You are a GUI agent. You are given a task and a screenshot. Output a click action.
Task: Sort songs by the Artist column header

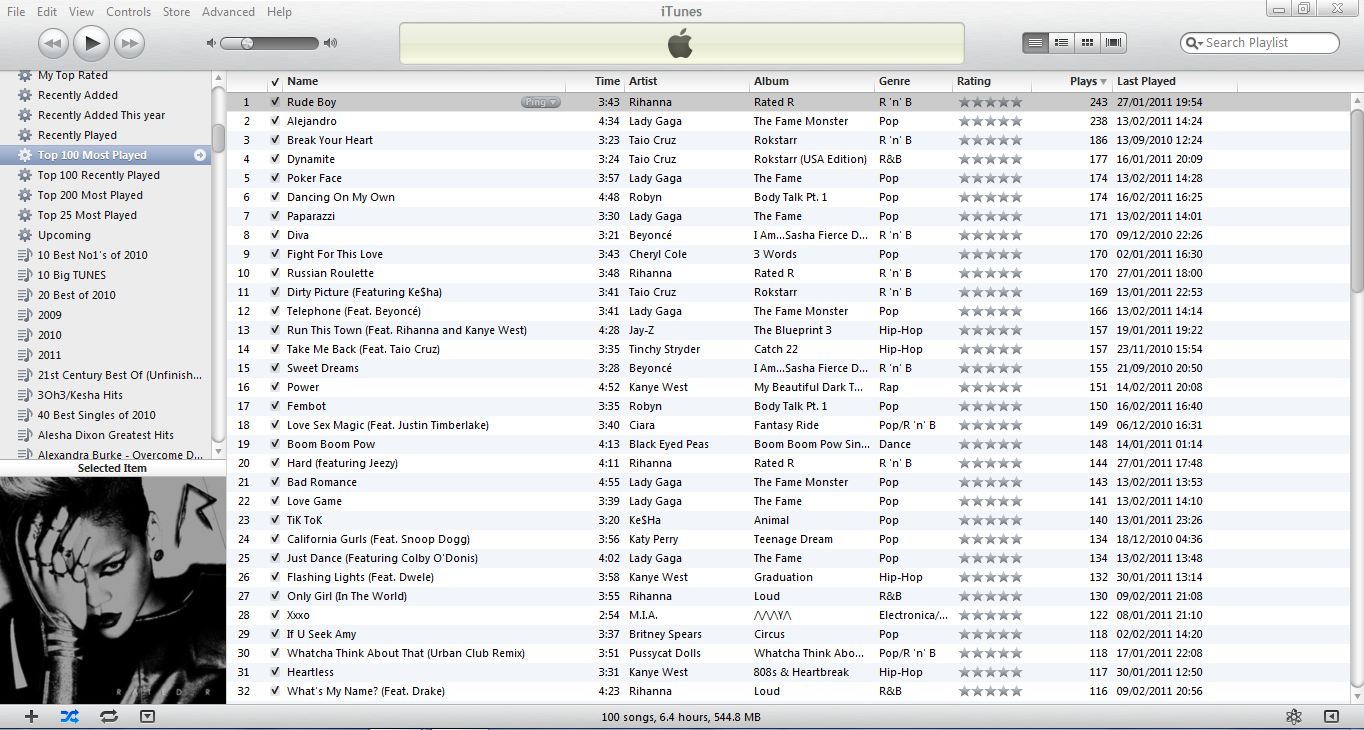point(643,81)
